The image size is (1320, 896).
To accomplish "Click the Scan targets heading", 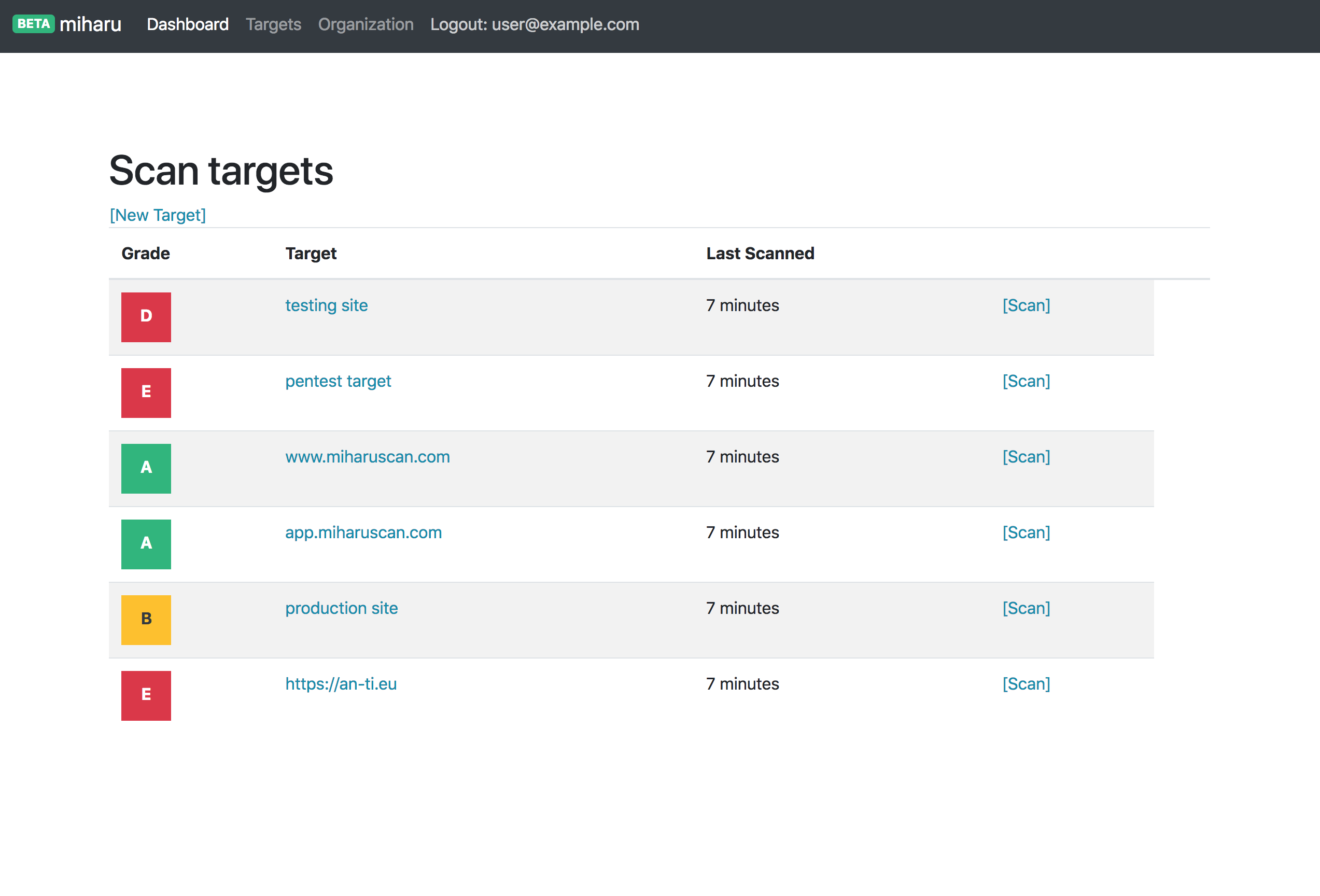I will tap(221, 171).
